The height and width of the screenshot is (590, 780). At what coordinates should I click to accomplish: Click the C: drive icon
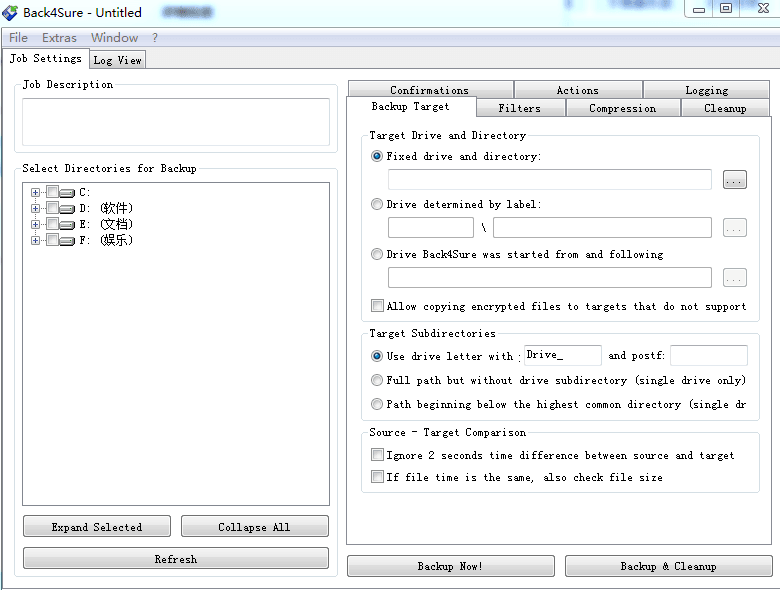coord(67,193)
